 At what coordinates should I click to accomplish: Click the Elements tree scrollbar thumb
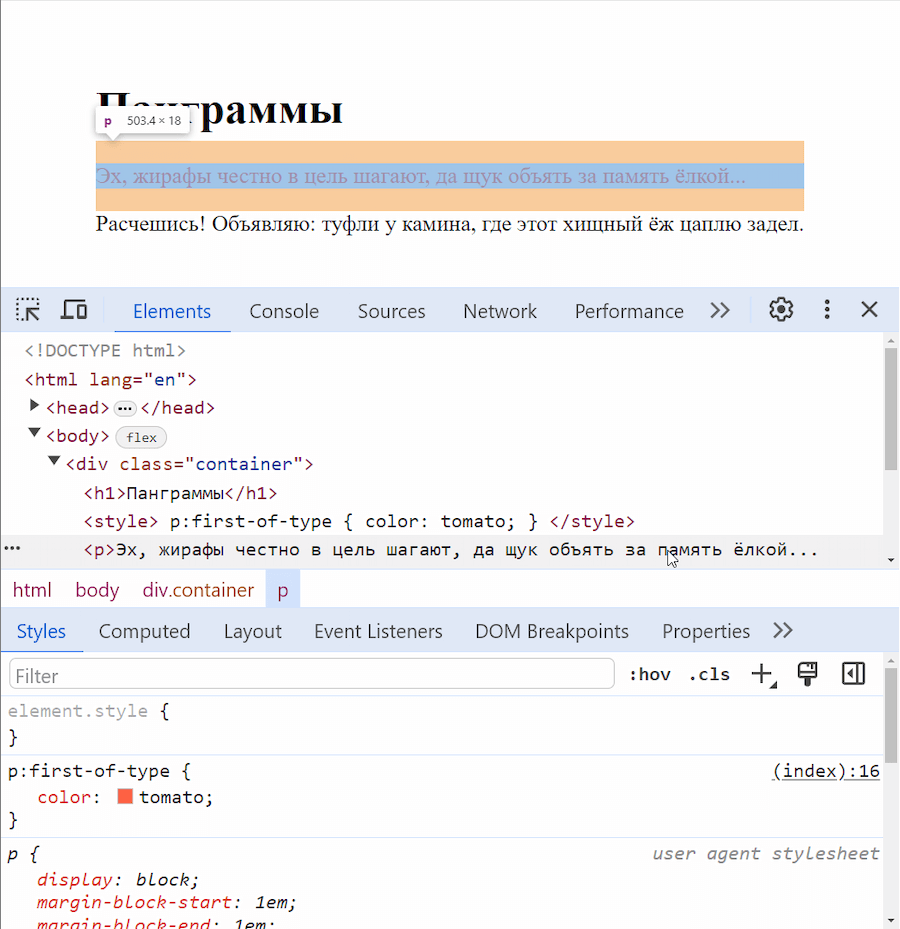(x=891, y=409)
